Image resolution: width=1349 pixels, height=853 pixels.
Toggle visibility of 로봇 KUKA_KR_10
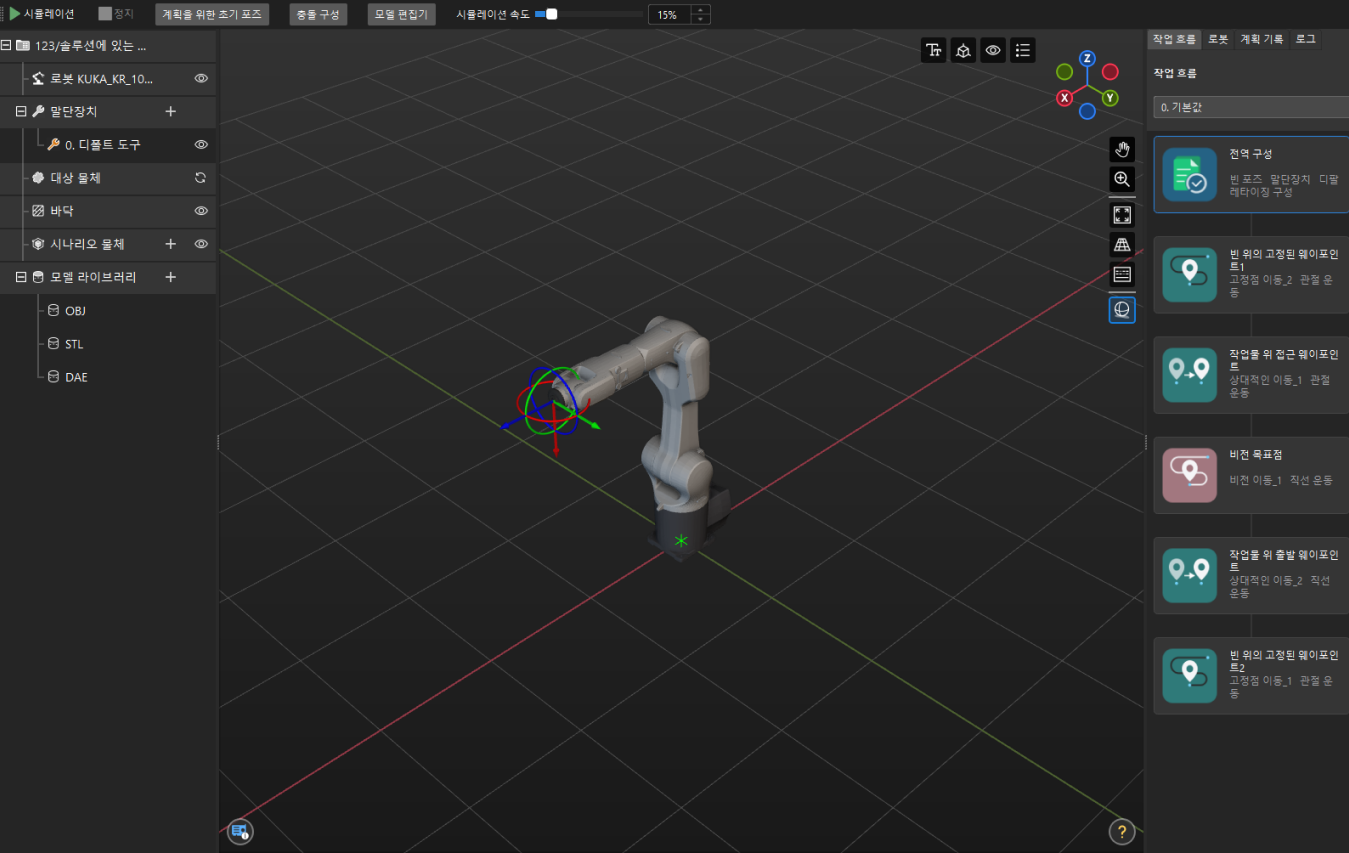[x=201, y=78]
